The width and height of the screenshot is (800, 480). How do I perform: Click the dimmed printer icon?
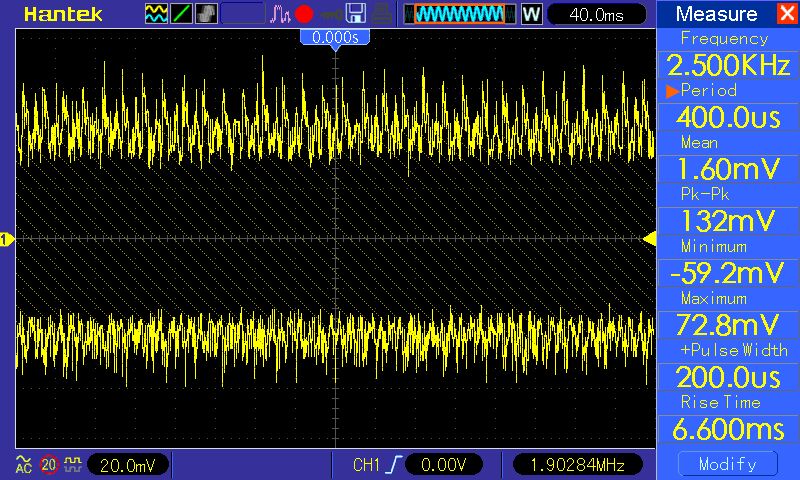click(x=382, y=14)
